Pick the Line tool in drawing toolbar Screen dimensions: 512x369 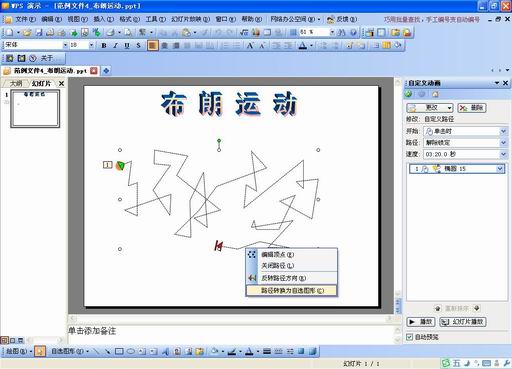pyautogui.click(x=96, y=351)
